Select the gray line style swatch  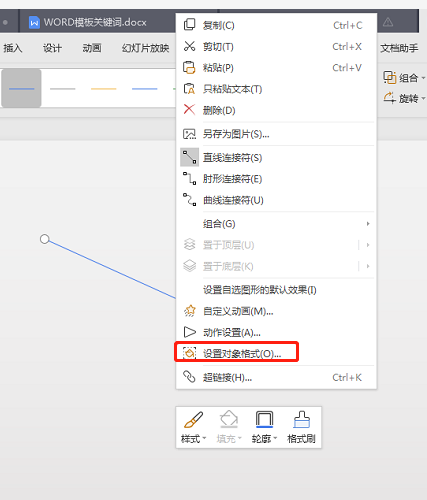62,89
